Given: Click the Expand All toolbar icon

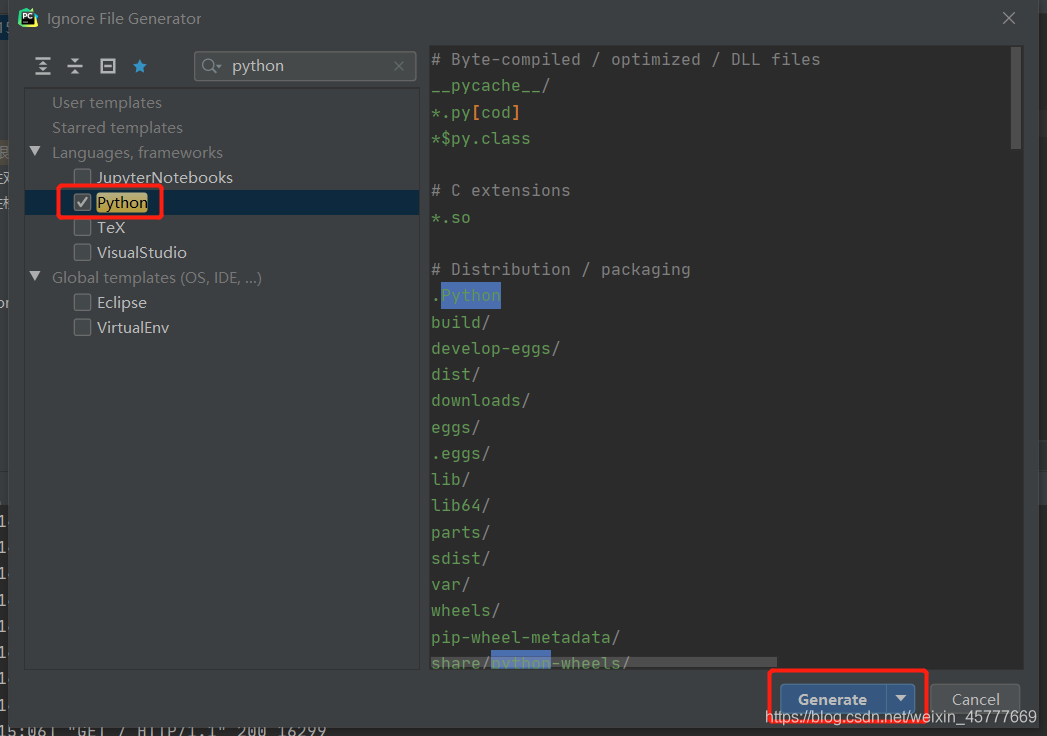Looking at the screenshot, I should (x=43, y=66).
